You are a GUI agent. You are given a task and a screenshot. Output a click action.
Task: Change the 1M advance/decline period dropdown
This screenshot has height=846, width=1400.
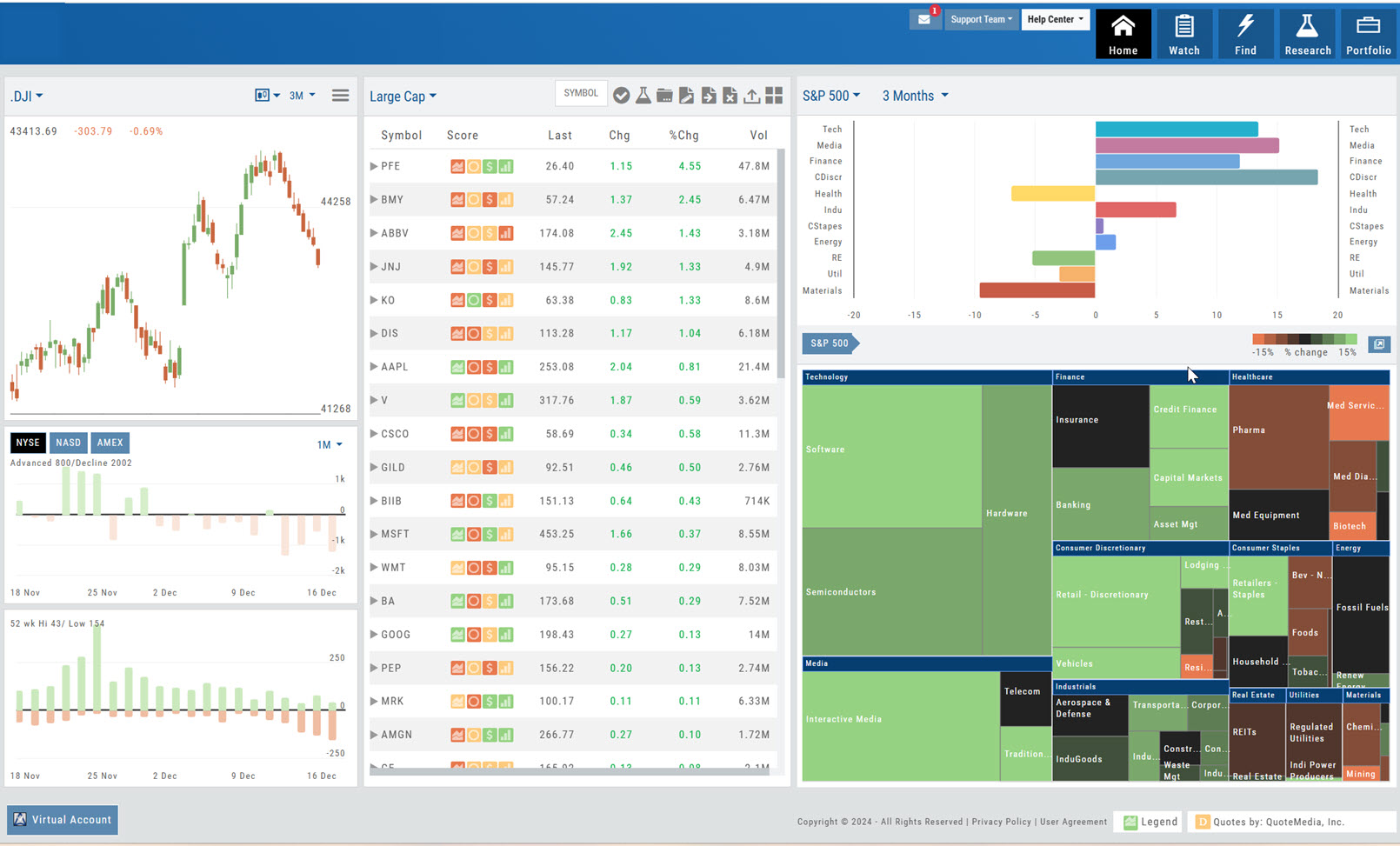tap(330, 444)
